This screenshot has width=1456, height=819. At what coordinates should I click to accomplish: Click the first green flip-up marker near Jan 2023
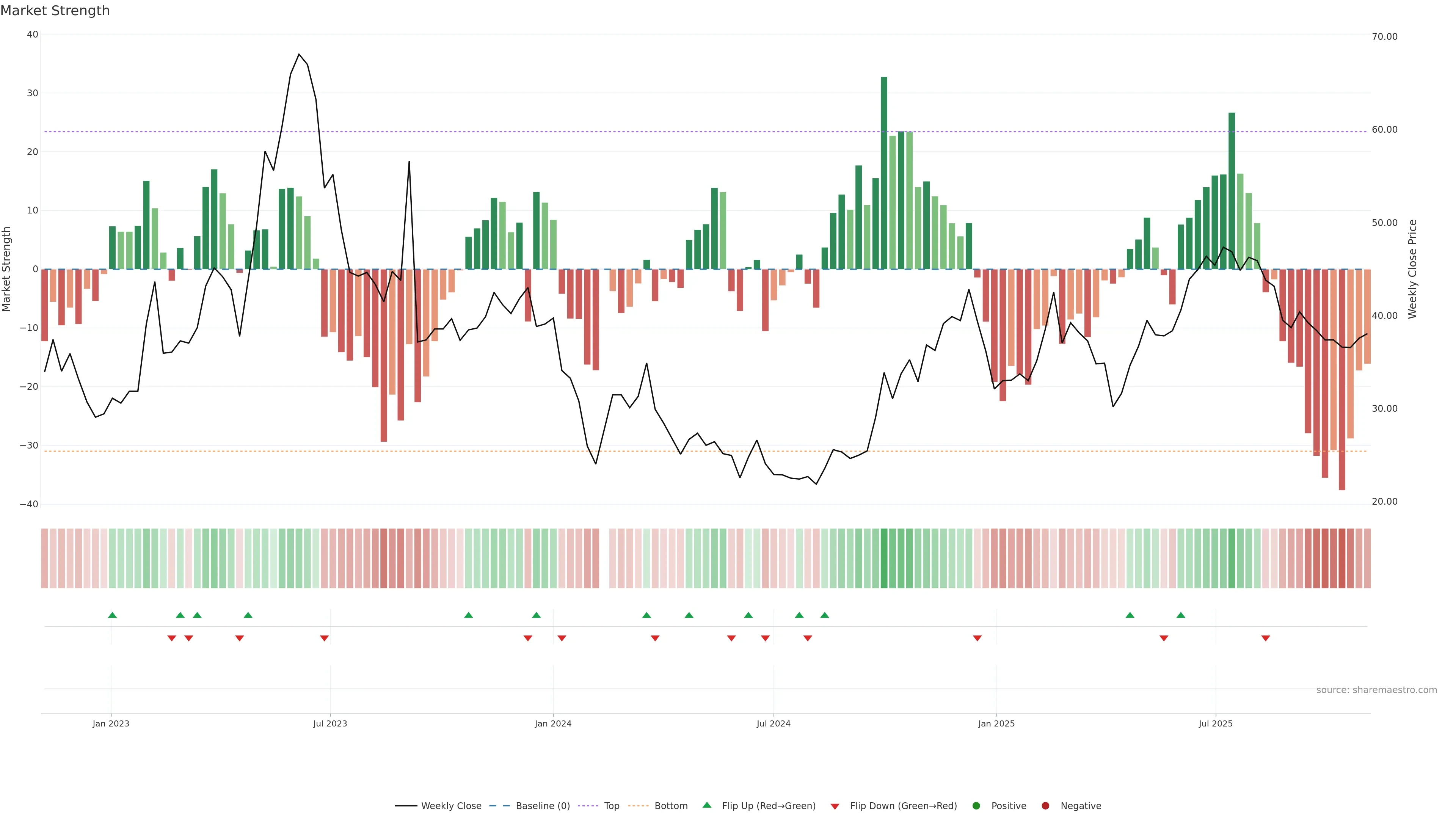[x=113, y=615]
